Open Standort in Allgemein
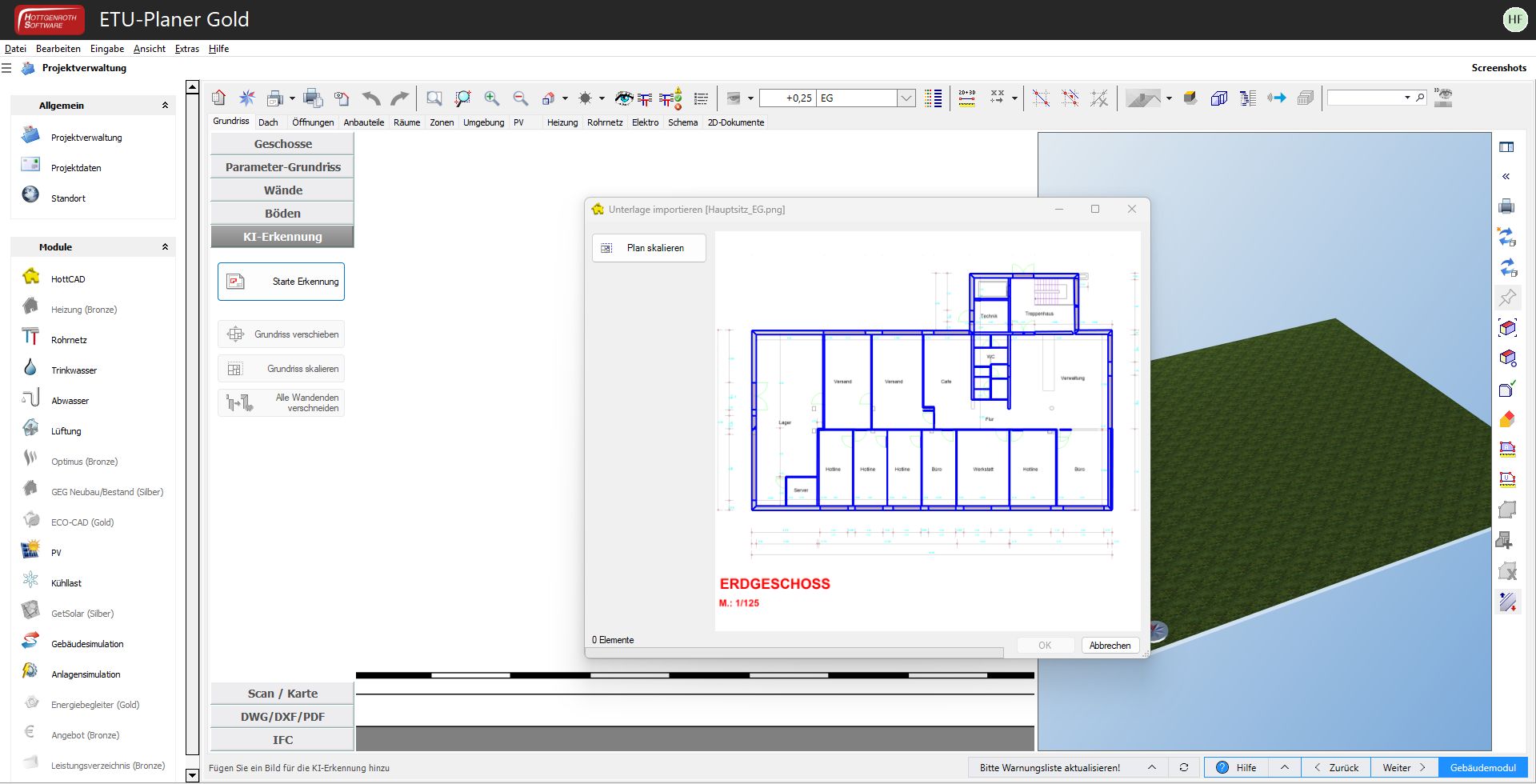This screenshot has height=784, width=1536. tap(68, 198)
